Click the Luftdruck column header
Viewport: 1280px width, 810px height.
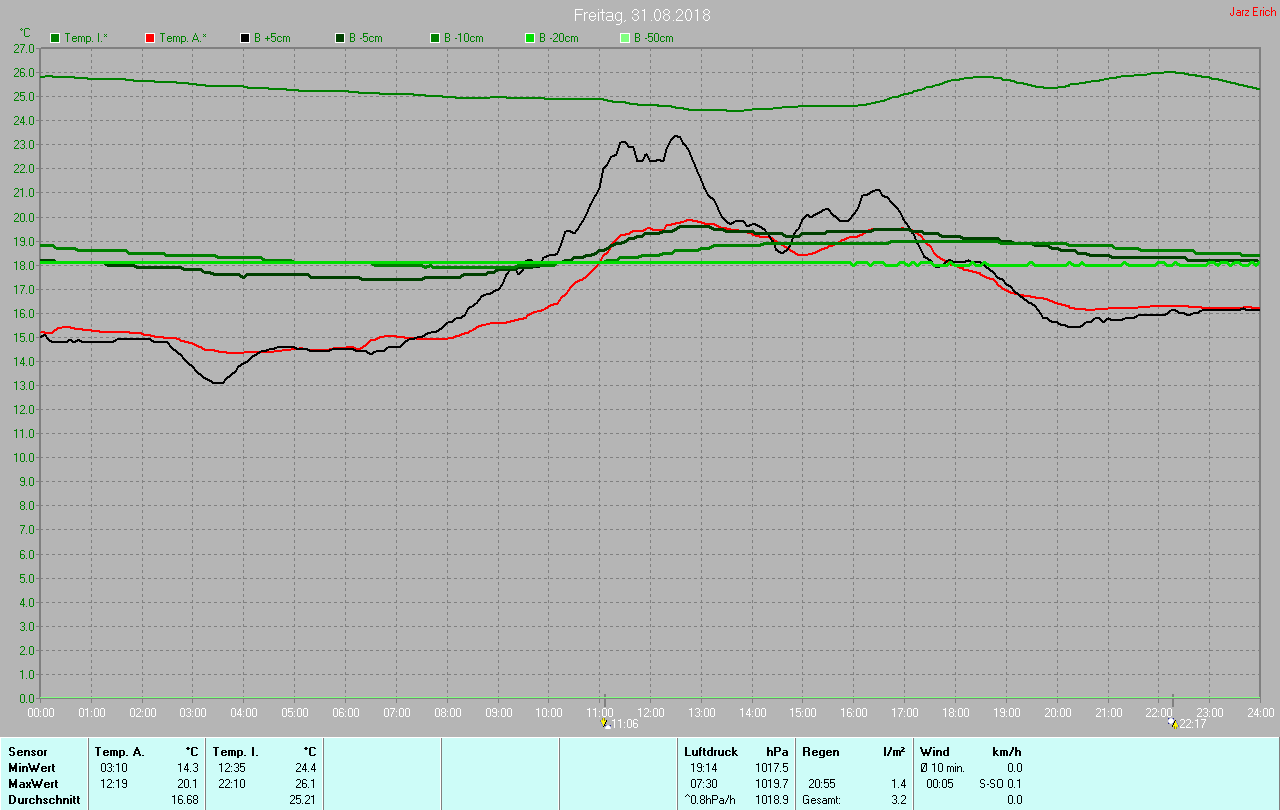pos(711,752)
